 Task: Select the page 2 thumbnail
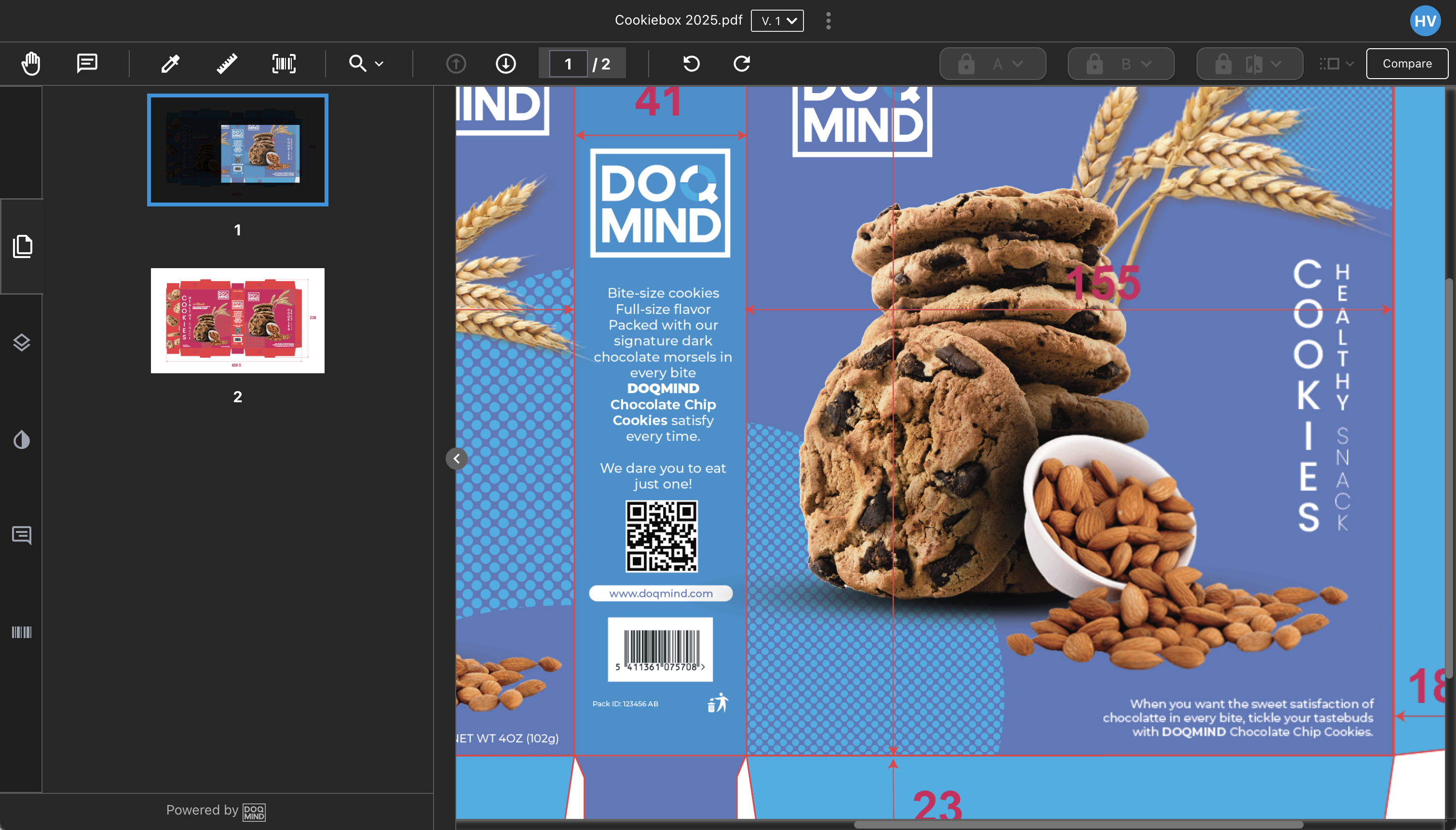238,320
